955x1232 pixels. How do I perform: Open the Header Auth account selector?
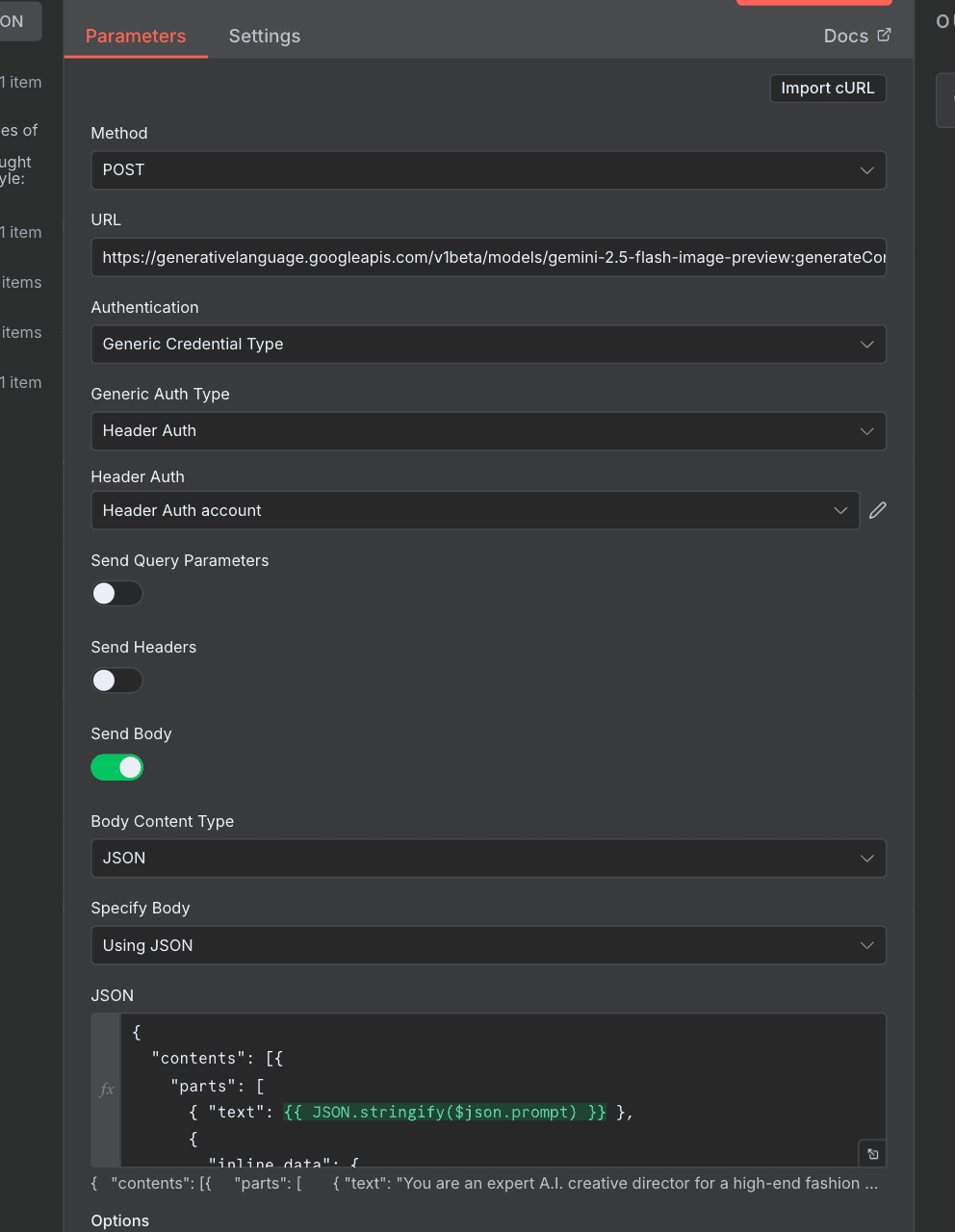pyautogui.click(x=474, y=510)
